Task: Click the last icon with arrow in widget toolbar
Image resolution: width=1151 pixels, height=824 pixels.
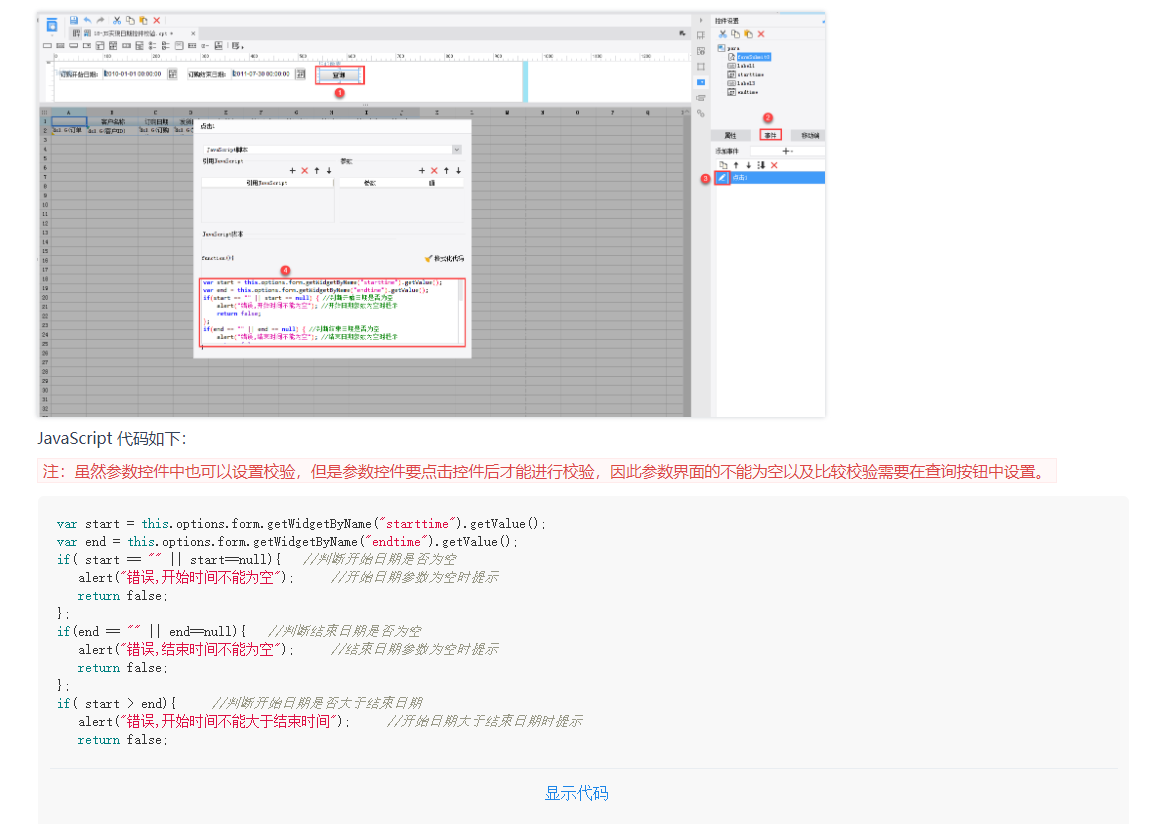Action: click(238, 45)
